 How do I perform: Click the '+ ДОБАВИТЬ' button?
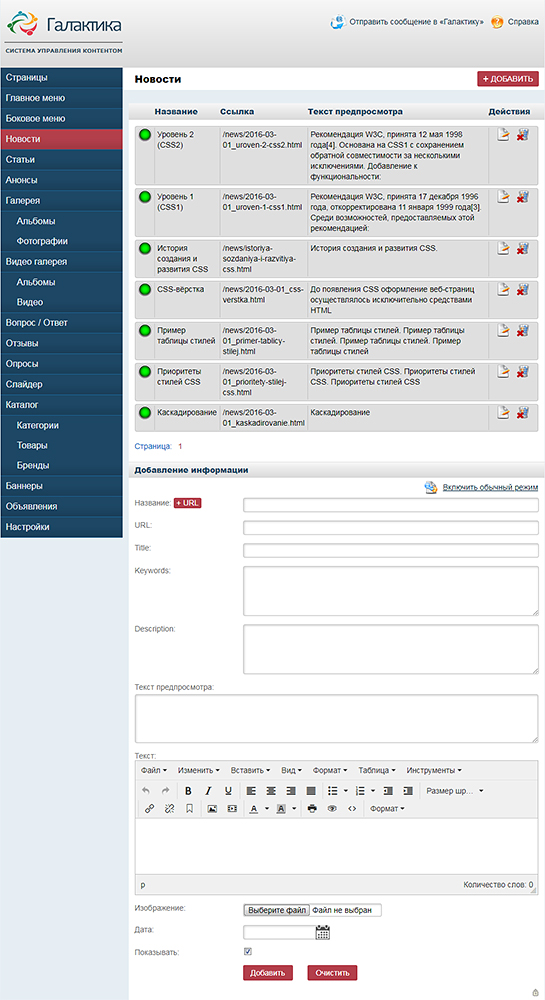(x=508, y=78)
